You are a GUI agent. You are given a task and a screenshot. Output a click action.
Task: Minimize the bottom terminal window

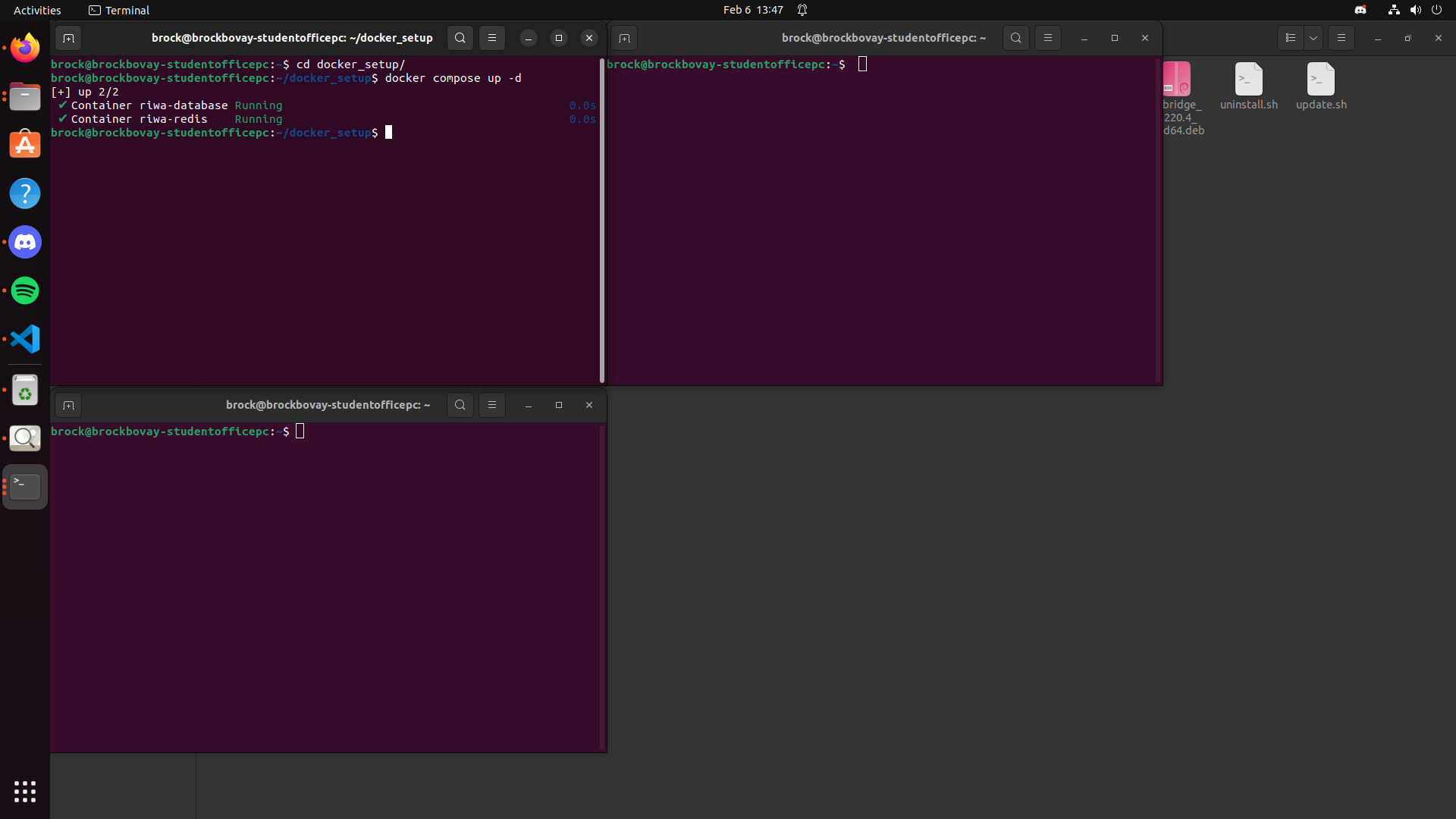click(x=529, y=405)
